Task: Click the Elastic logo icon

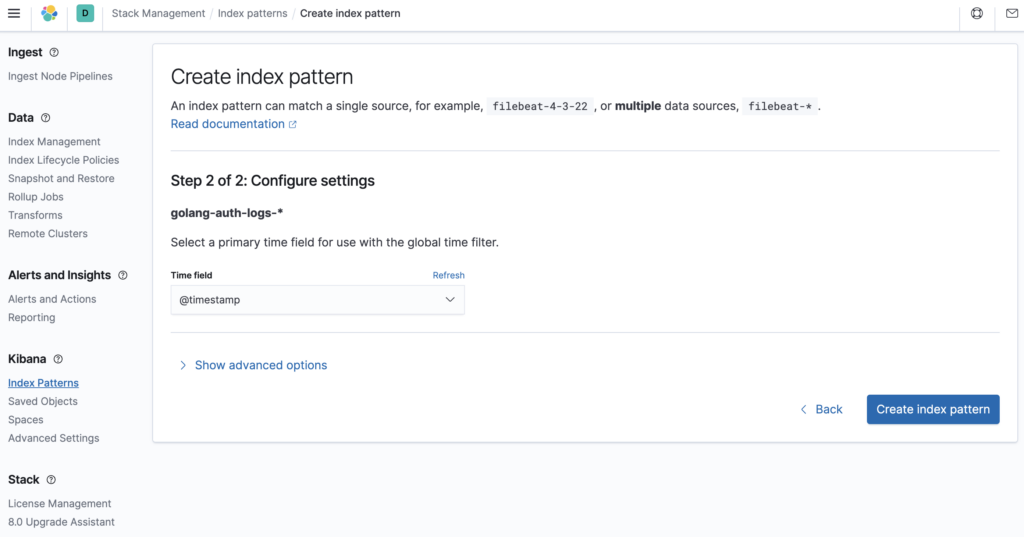Action: (x=49, y=13)
